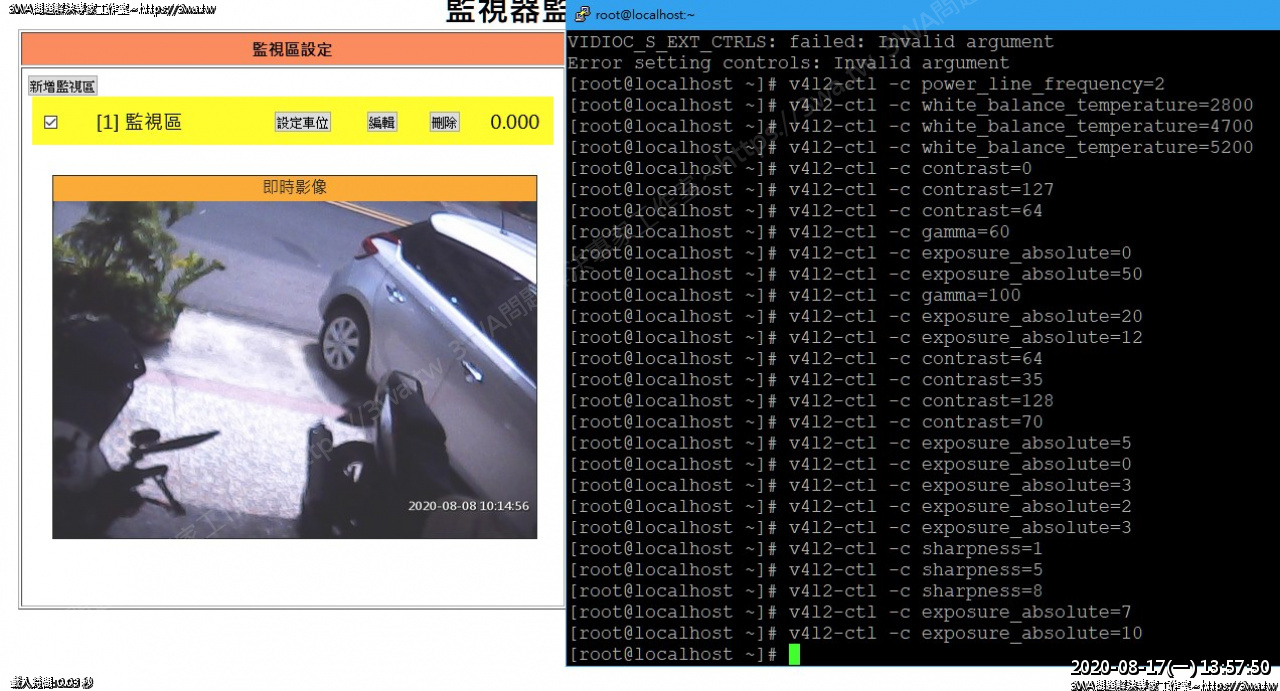Toggle the checkbox for [1] 監視區
The image size is (1280, 691).
(x=51, y=122)
